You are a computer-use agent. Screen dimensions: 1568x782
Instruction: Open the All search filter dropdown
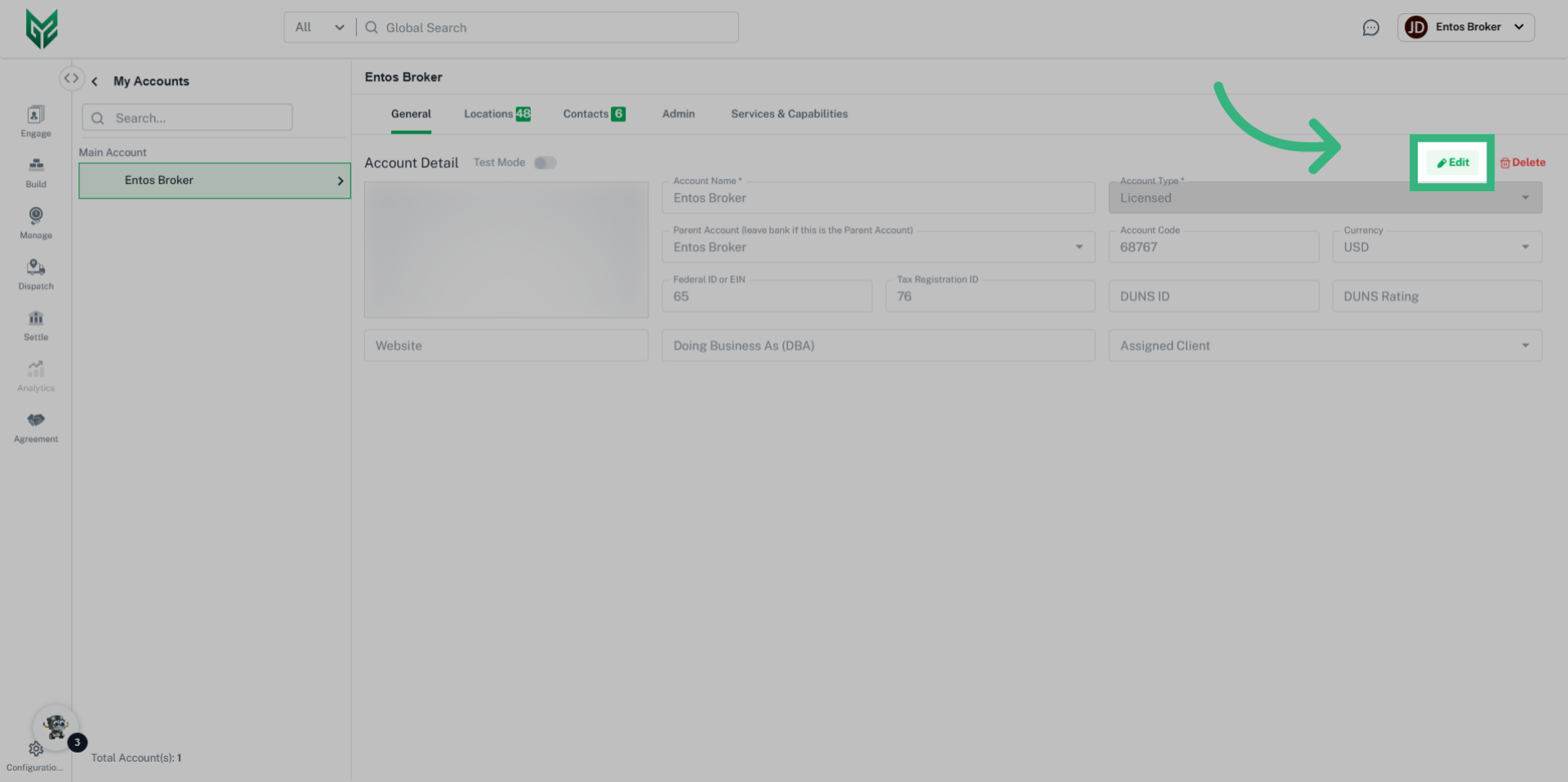click(x=319, y=28)
